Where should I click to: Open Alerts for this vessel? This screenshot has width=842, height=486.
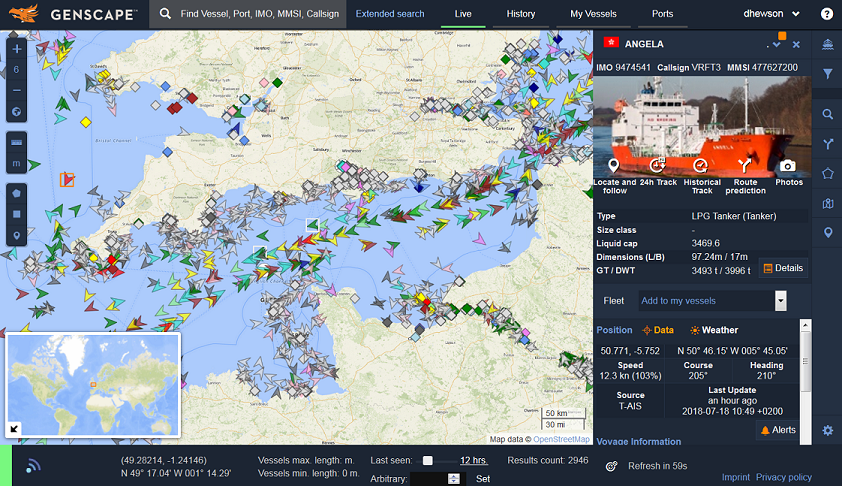(x=779, y=430)
